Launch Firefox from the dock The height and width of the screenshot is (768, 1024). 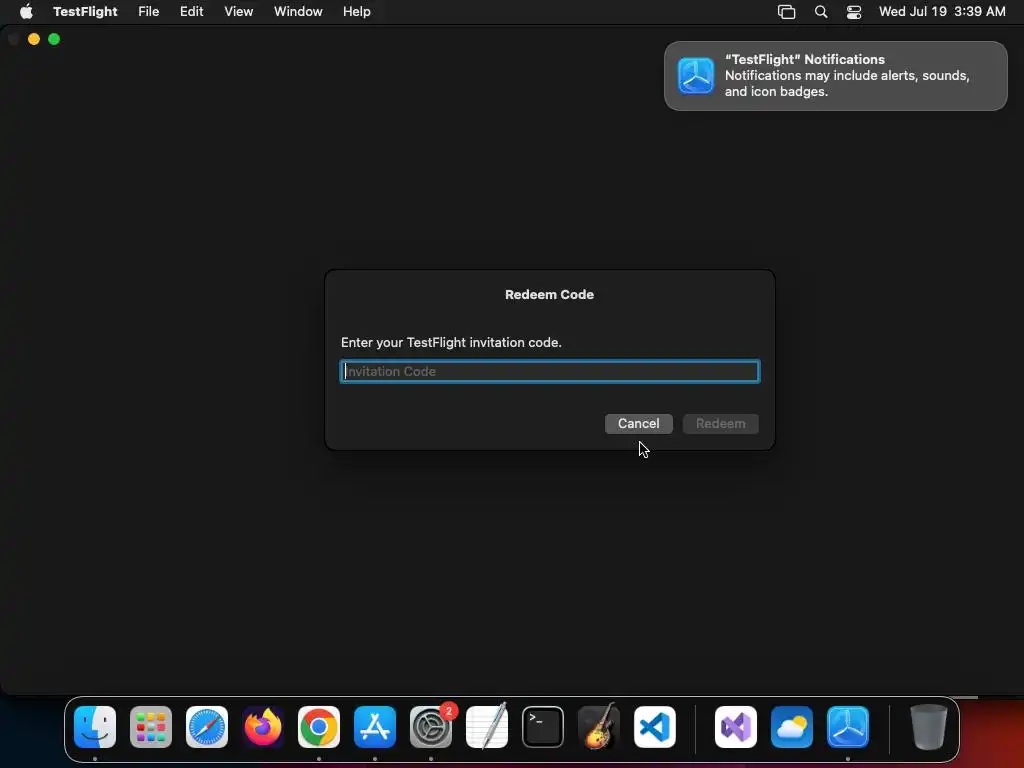tap(263, 727)
